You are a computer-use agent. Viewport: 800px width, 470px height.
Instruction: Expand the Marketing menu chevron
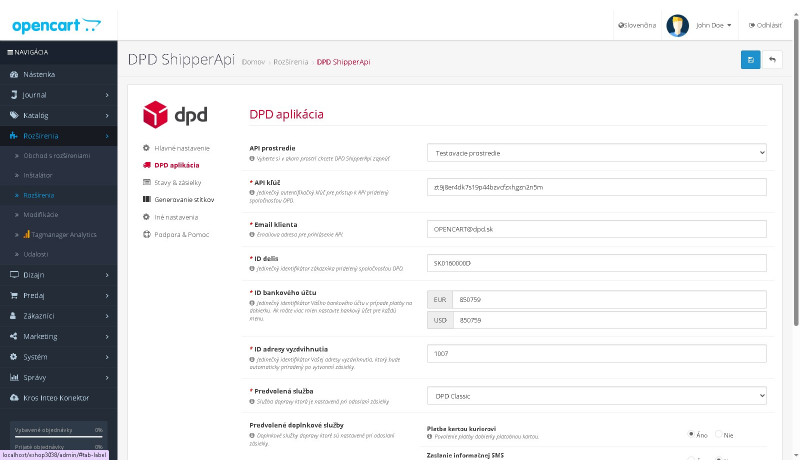click(107, 336)
